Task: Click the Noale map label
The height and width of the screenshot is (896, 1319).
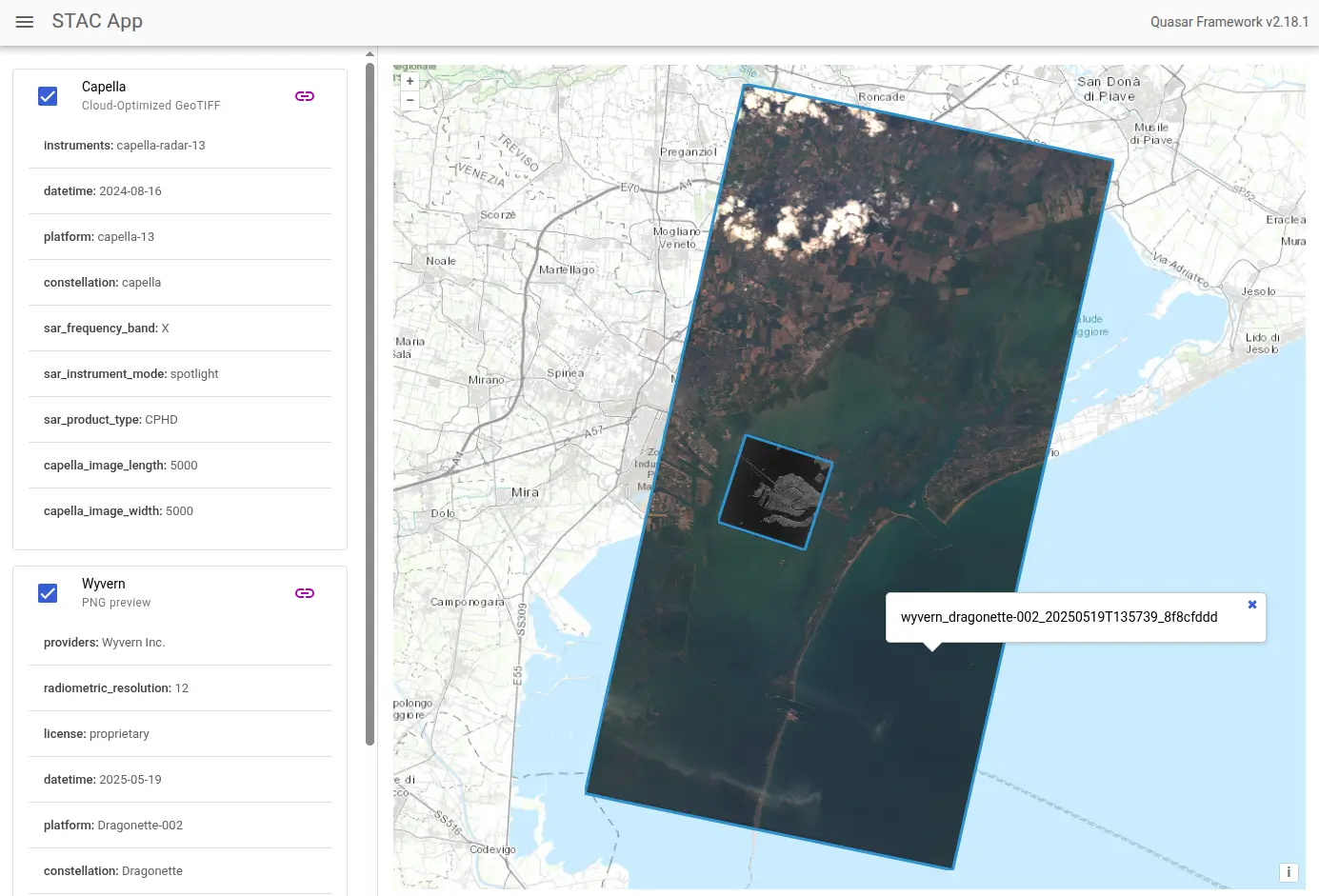Action: coord(441,261)
